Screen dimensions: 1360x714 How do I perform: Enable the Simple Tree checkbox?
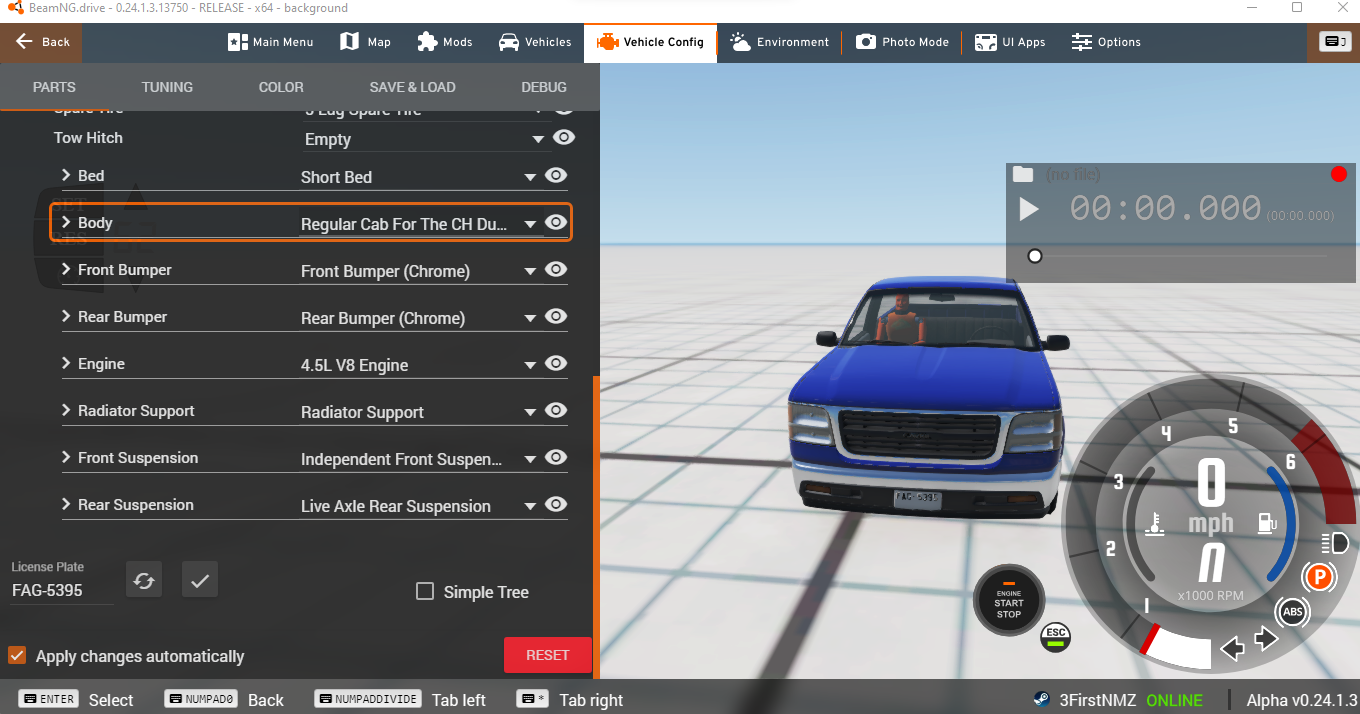click(425, 591)
